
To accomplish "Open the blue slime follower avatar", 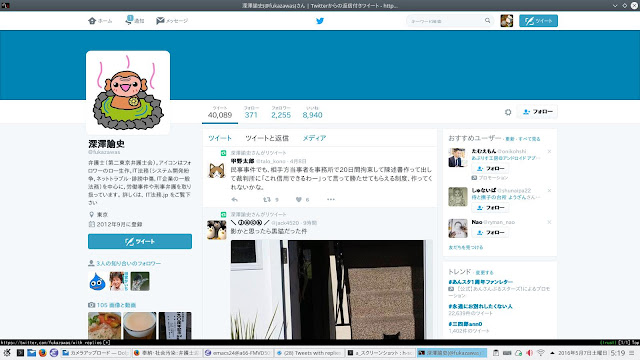I will coord(97,281).
